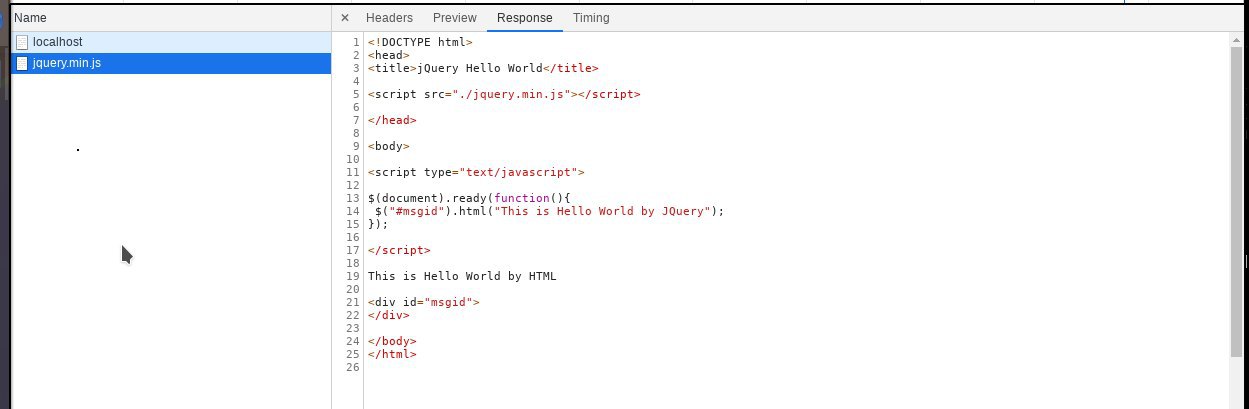Select the Response tab
Screen dimensions: 1249x409
525,18
